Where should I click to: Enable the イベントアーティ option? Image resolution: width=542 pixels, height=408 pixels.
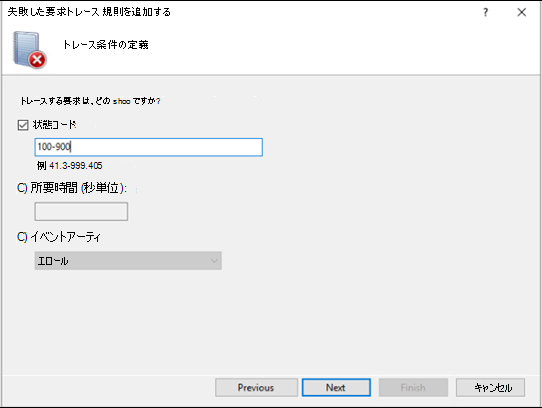22,237
